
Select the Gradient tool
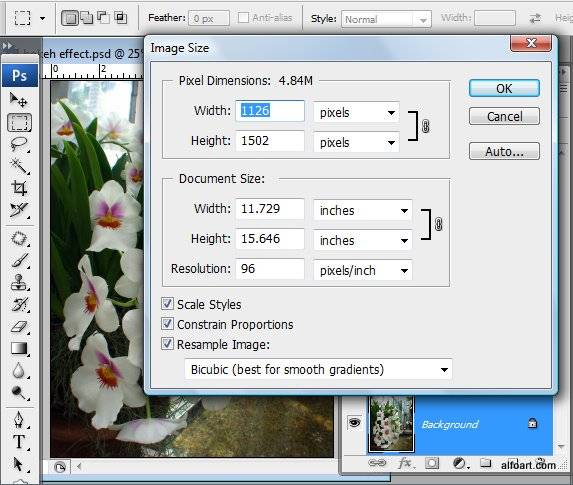(x=18, y=348)
